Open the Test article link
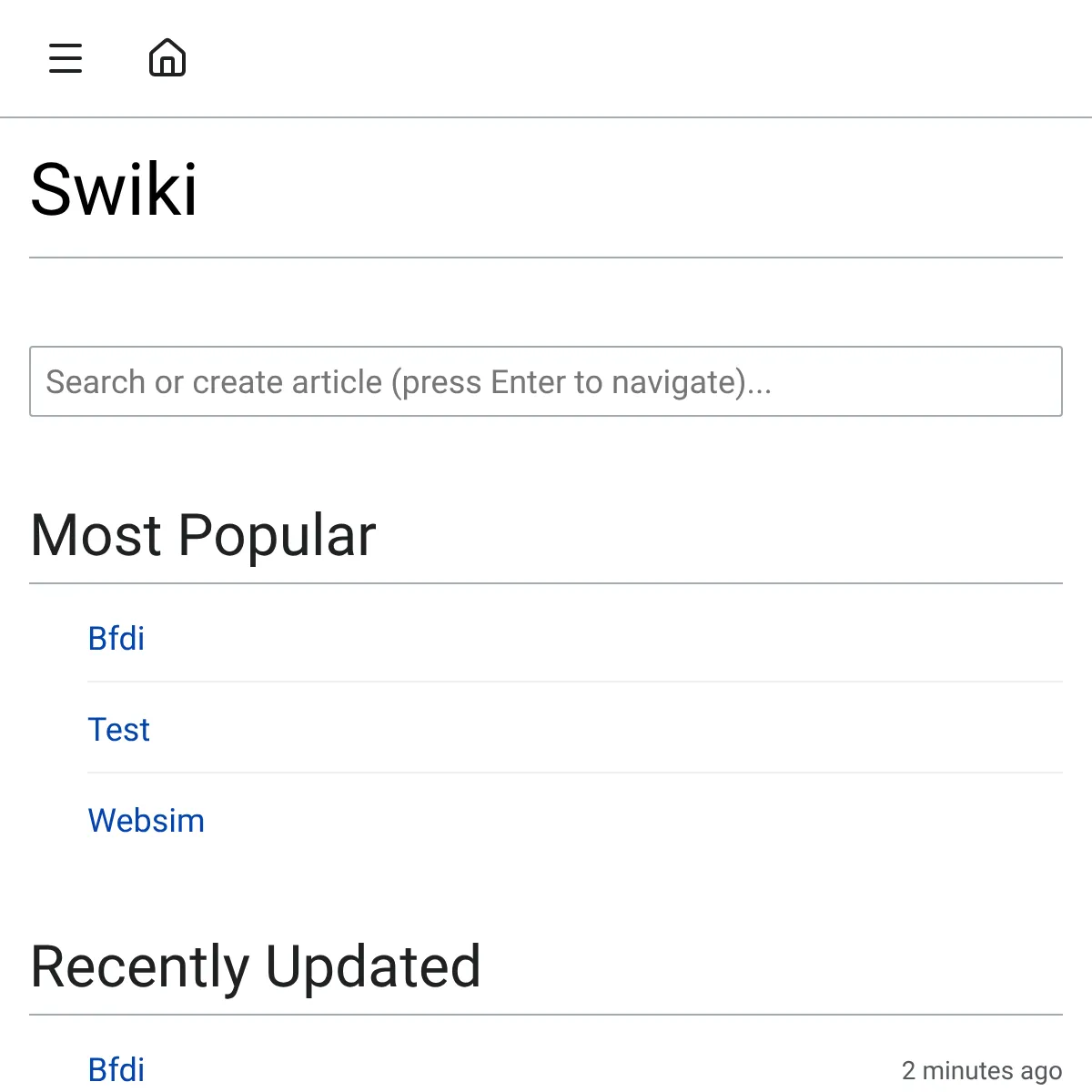 (118, 730)
